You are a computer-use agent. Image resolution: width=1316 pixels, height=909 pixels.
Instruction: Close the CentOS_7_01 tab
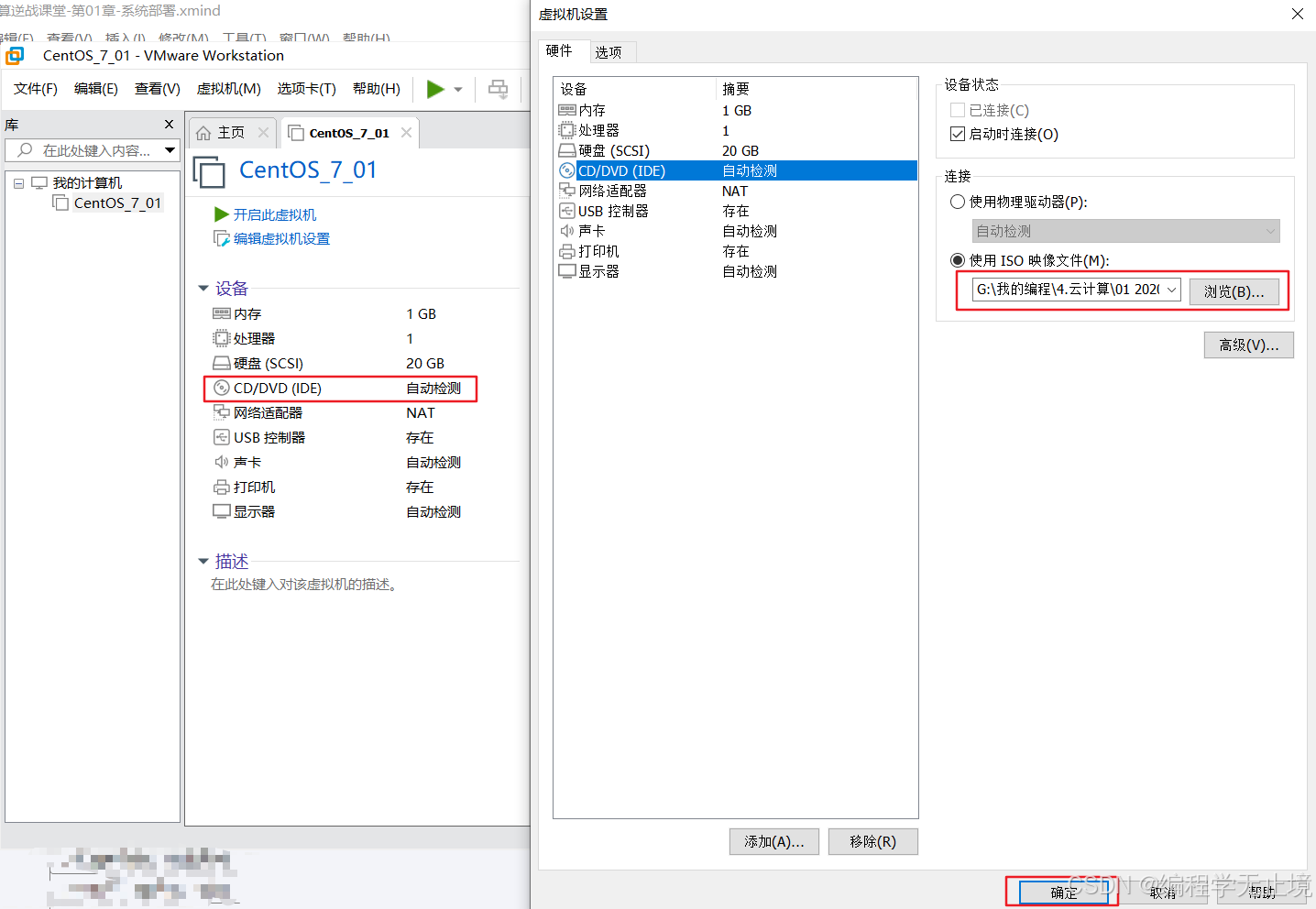pyautogui.click(x=406, y=133)
